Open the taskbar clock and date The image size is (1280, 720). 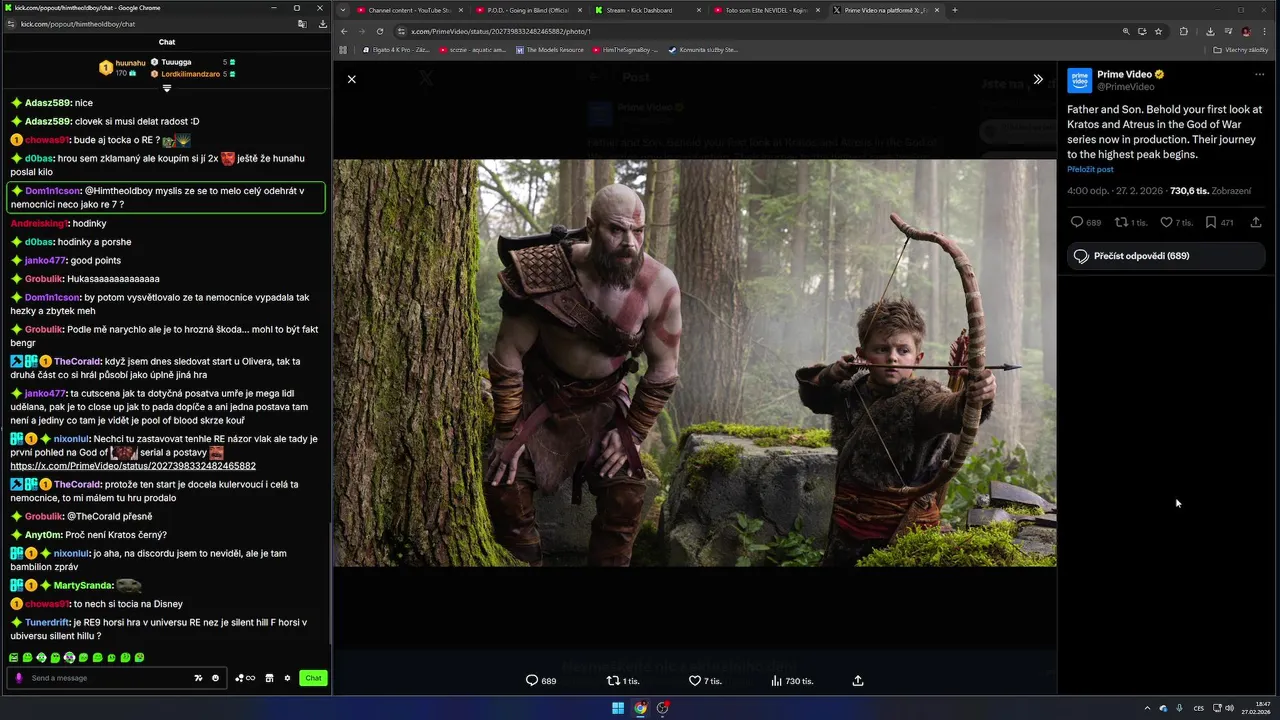(1255, 708)
